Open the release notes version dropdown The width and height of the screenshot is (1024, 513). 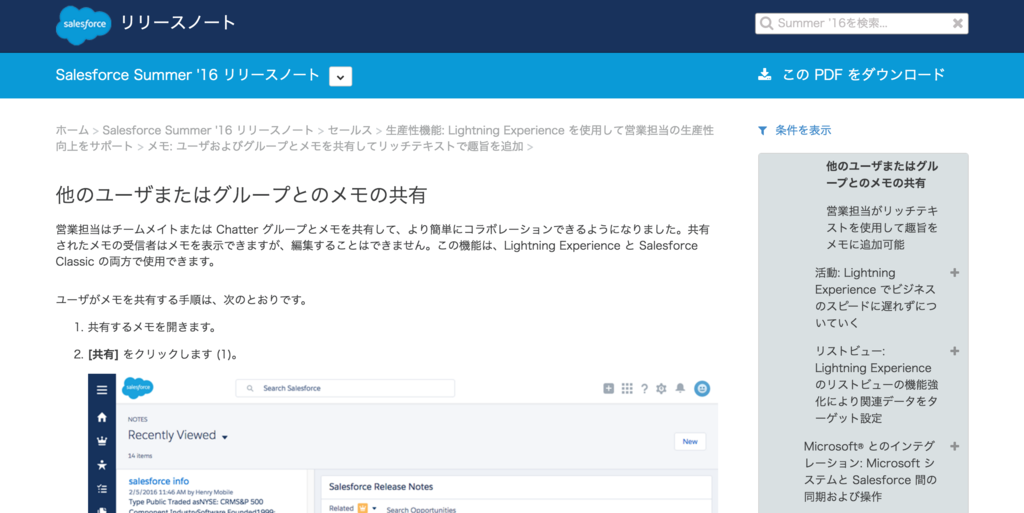[340, 76]
